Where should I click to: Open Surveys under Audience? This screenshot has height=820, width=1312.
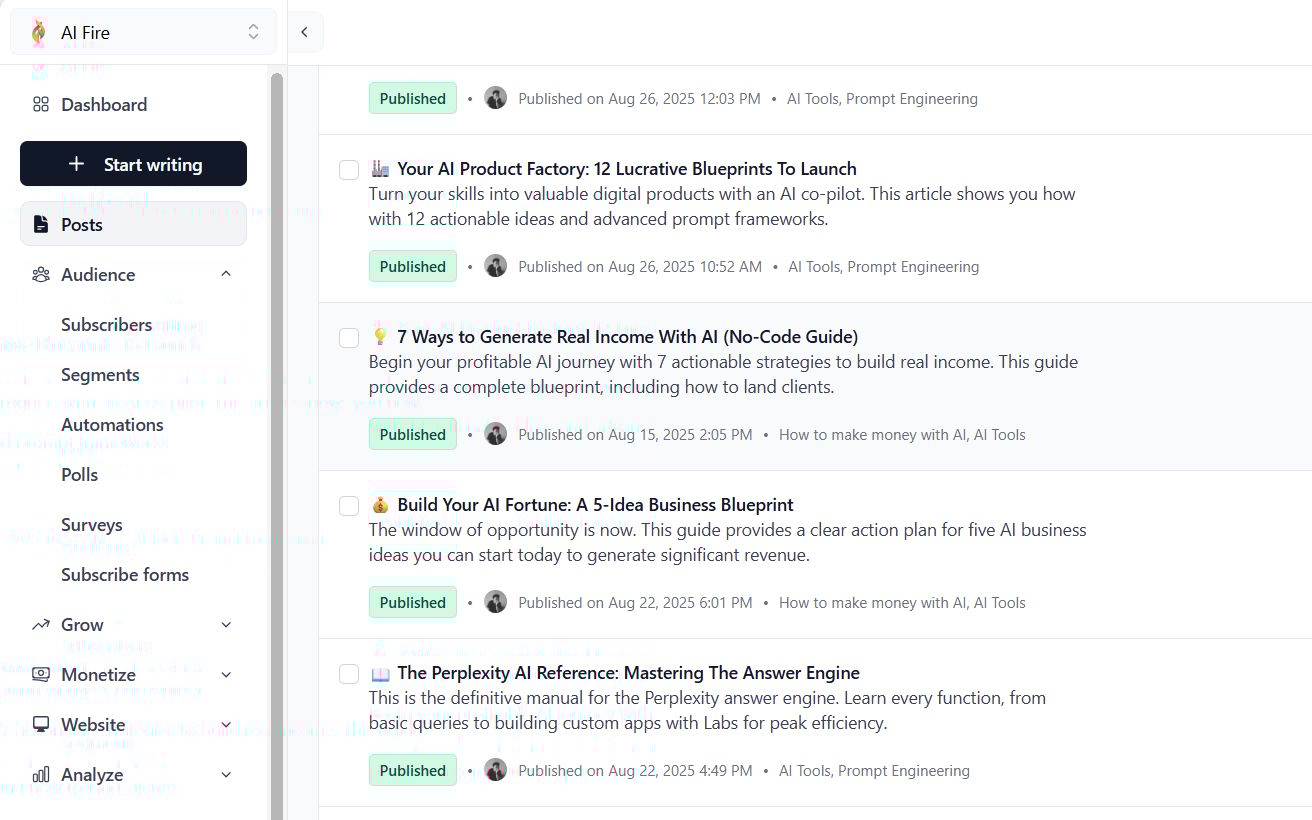[x=91, y=524]
